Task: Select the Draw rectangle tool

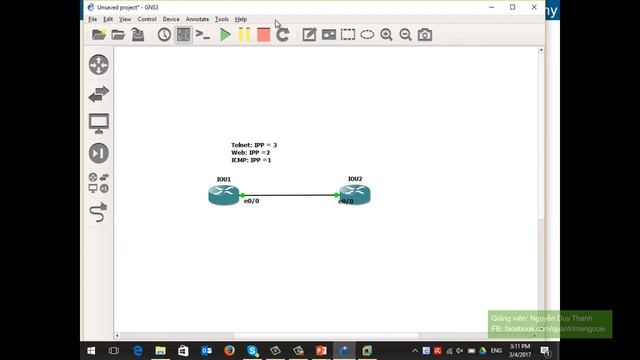Action: 348,35
